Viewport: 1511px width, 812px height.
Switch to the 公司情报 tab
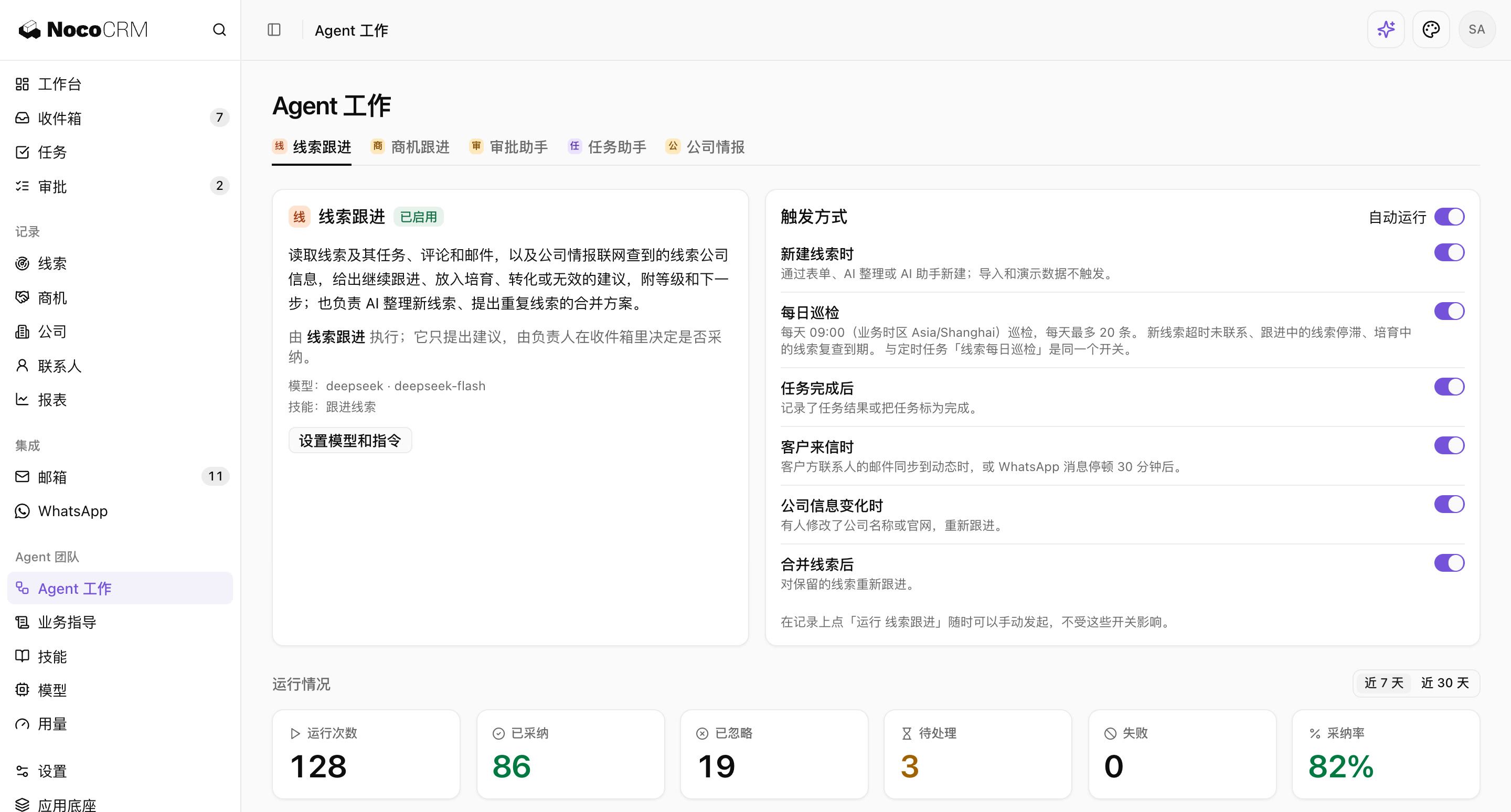[705, 146]
